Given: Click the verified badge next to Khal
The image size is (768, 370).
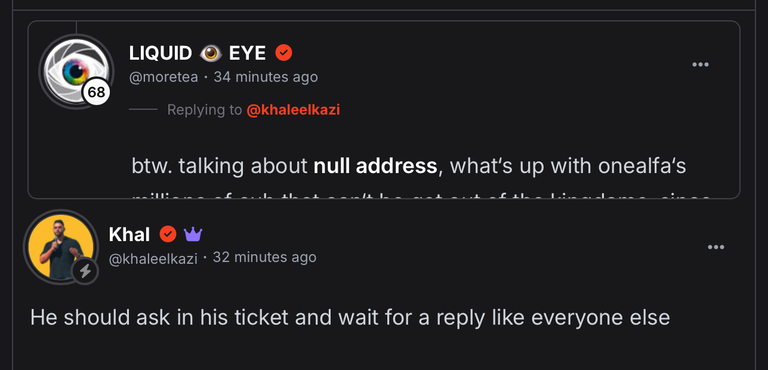Looking at the screenshot, I should pos(168,235).
